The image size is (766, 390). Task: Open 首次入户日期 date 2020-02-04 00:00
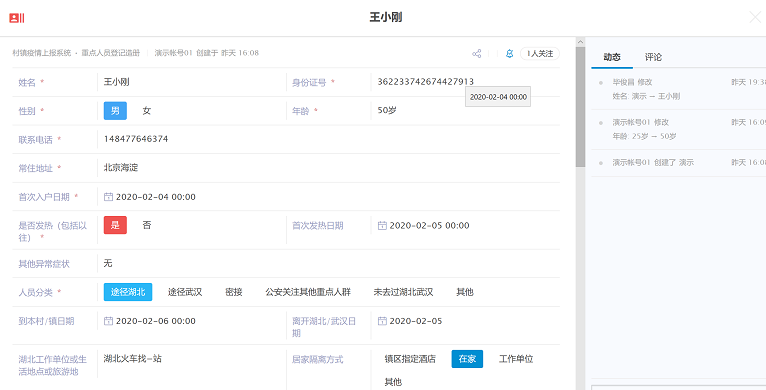click(156, 197)
